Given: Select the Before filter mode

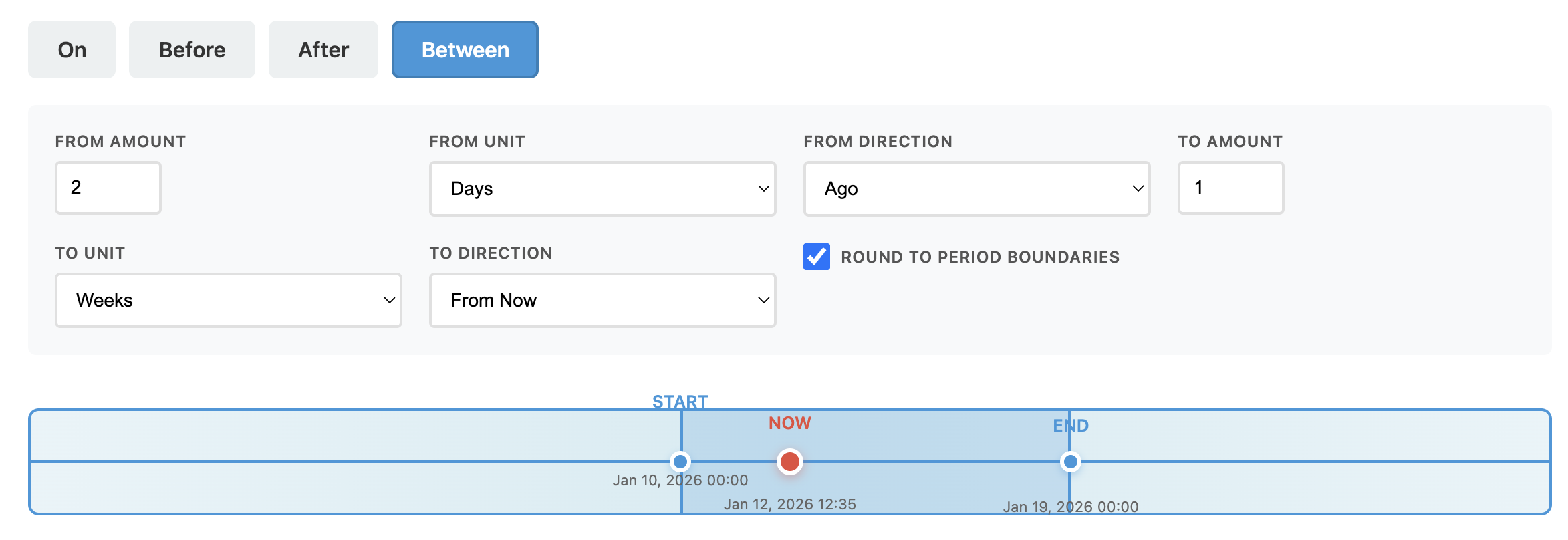Looking at the screenshot, I should 192,49.
